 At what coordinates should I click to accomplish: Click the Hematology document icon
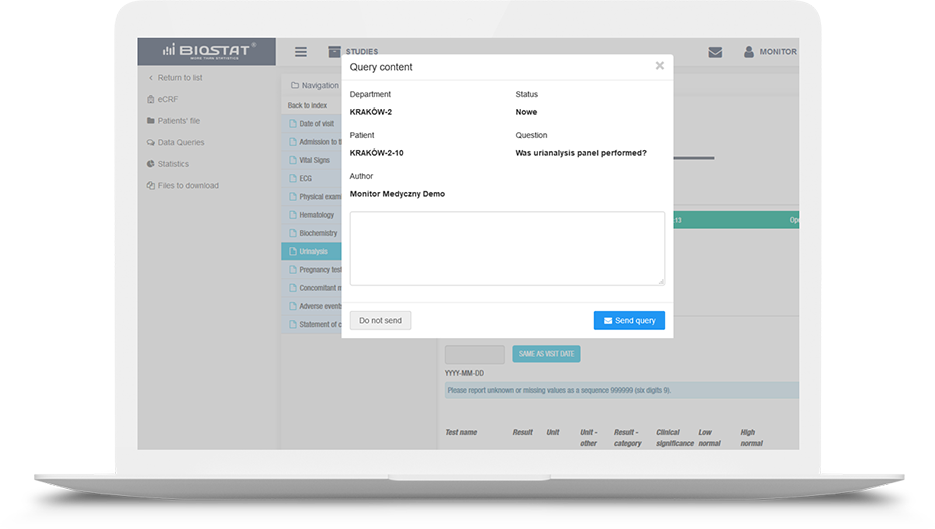293,215
